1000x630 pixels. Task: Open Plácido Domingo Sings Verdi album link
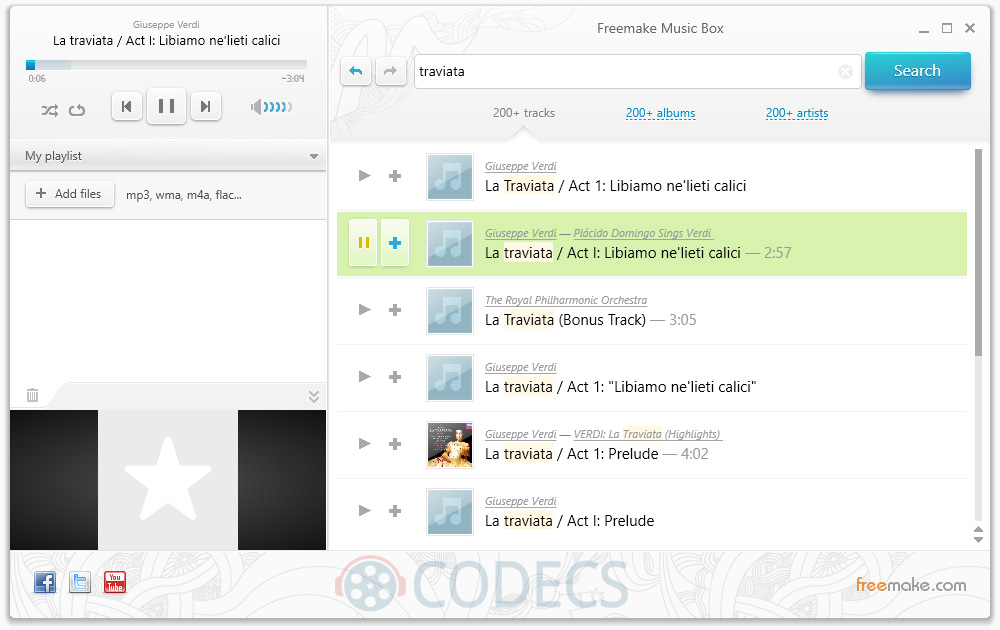click(x=642, y=233)
